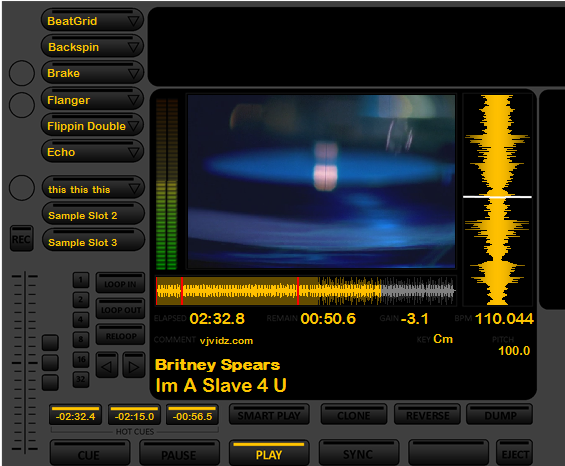Image resolution: width=565 pixels, height=466 pixels.
Task: Click the round knob beside Brake effect
Action: pyautogui.click(x=22, y=73)
